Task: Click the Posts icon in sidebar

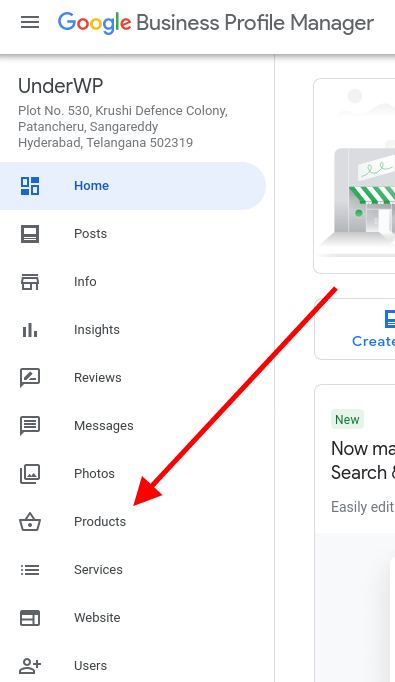Action: [x=30, y=234]
